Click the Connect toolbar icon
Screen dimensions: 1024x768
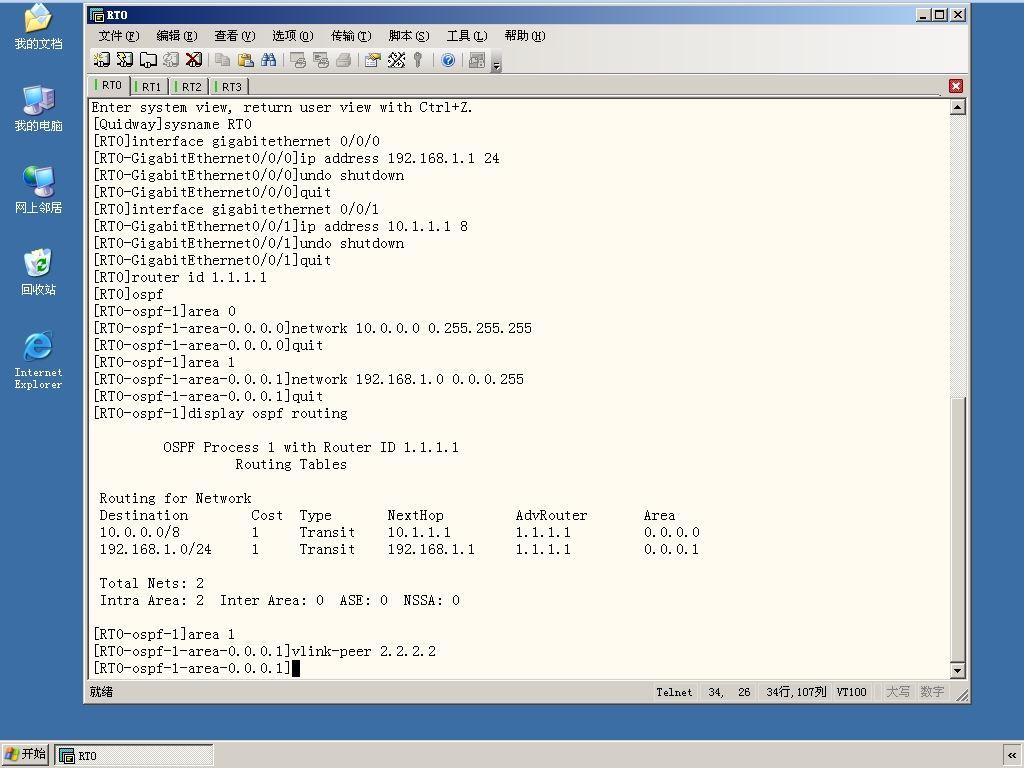pos(101,60)
